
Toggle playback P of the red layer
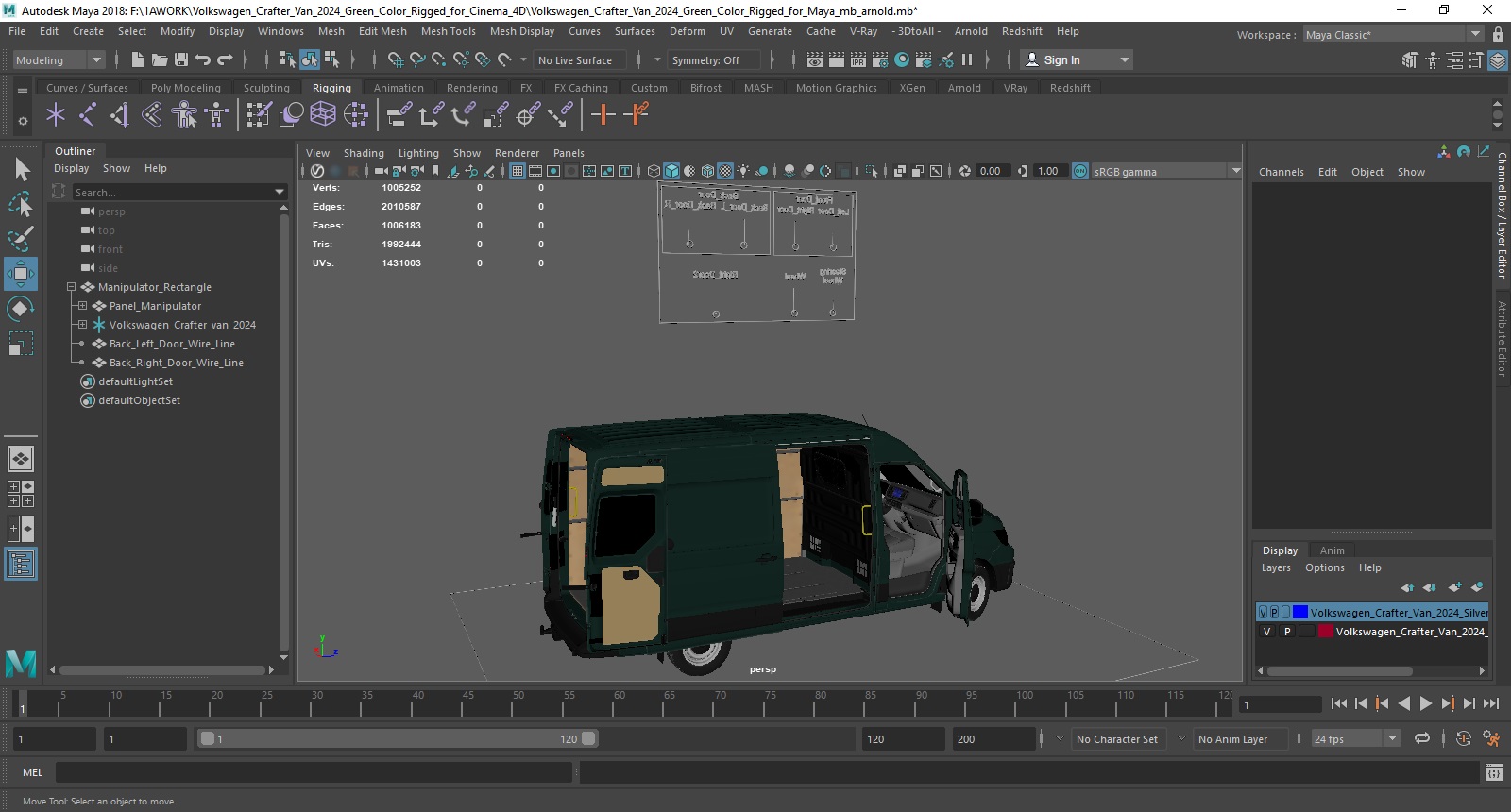click(1286, 632)
